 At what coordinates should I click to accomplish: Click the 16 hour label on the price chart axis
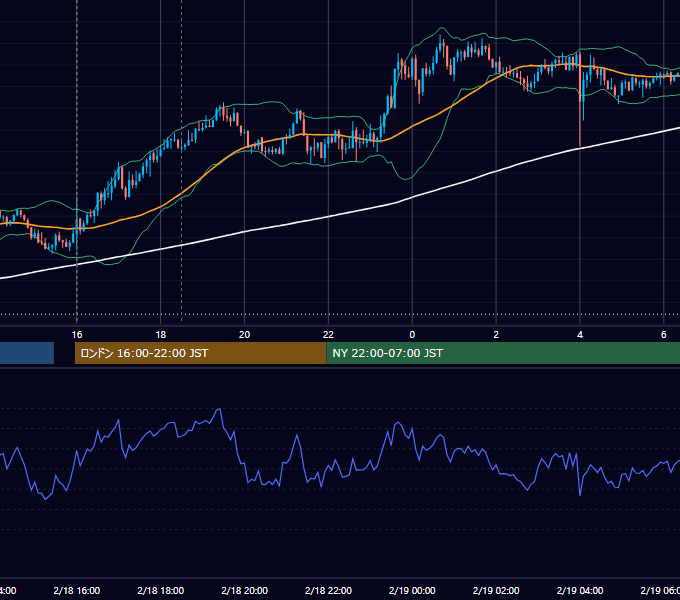(x=77, y=335)
